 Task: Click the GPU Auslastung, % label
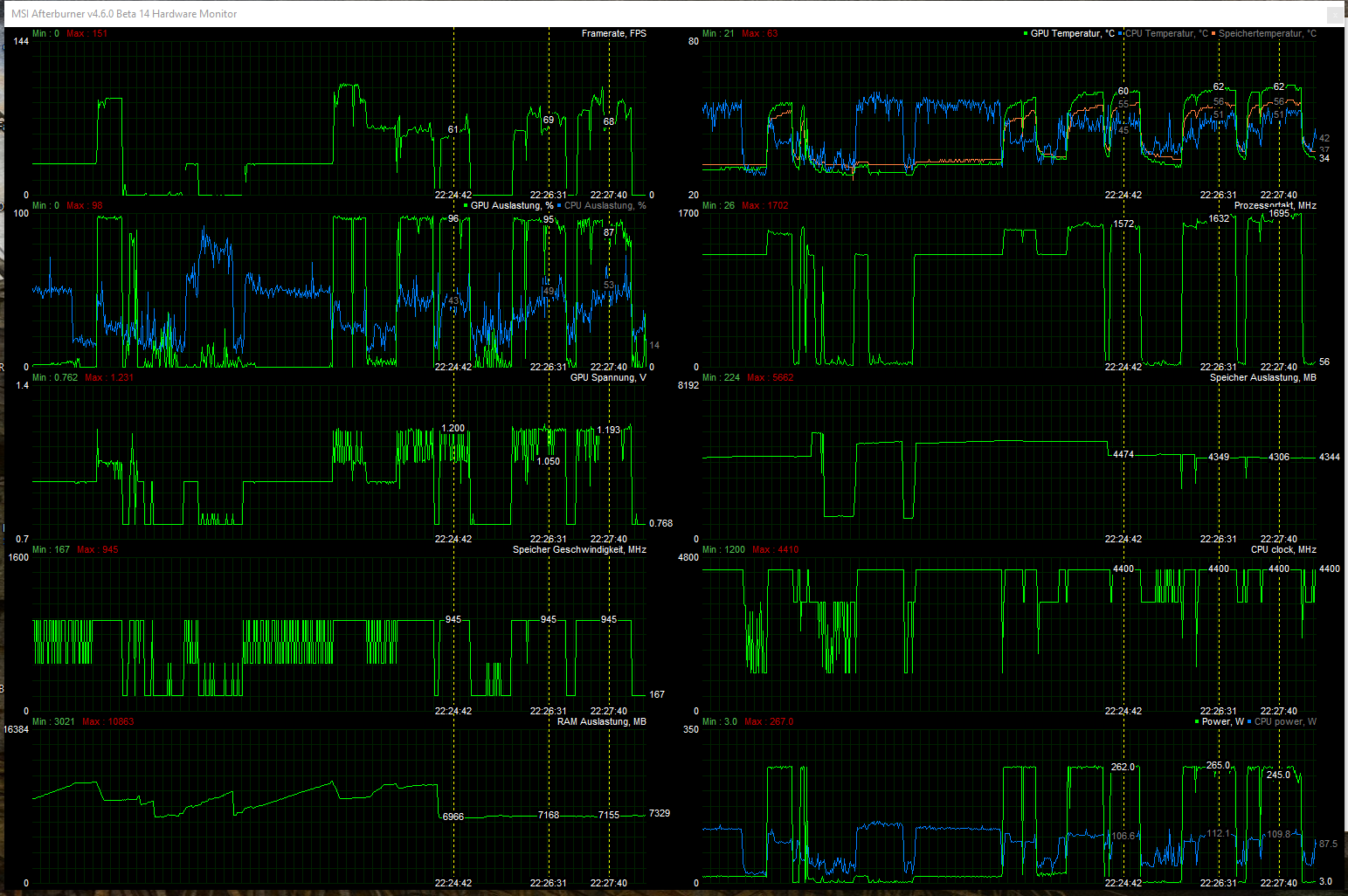click(512, 206)
